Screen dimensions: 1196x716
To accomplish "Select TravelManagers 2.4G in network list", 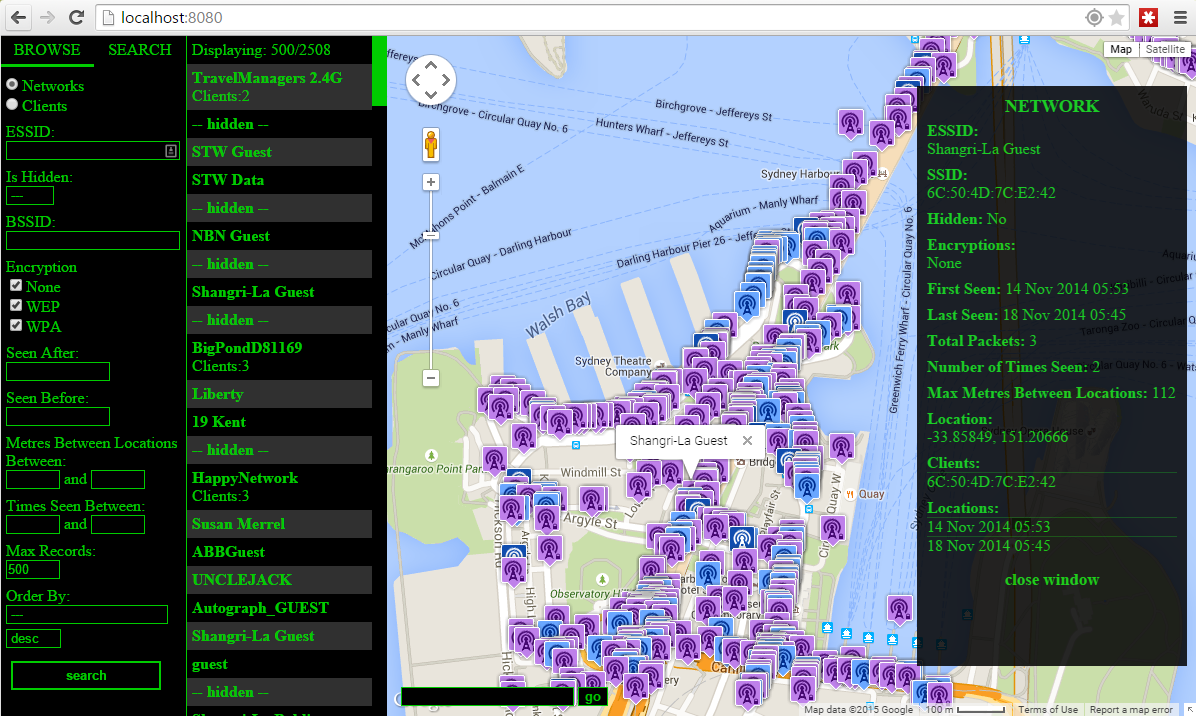I will coord(279,87).
